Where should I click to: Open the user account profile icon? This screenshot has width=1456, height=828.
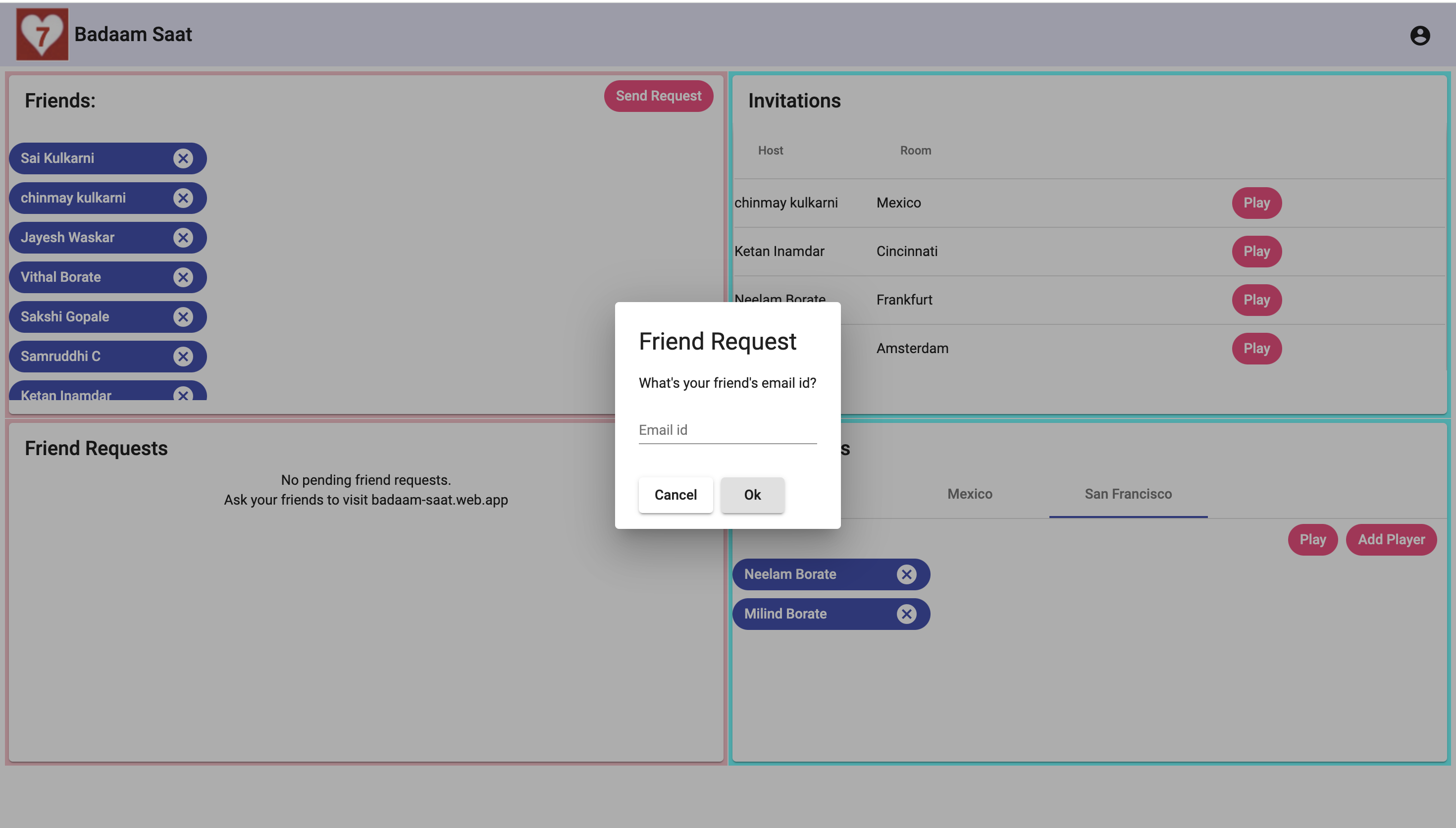[1420, 35]
